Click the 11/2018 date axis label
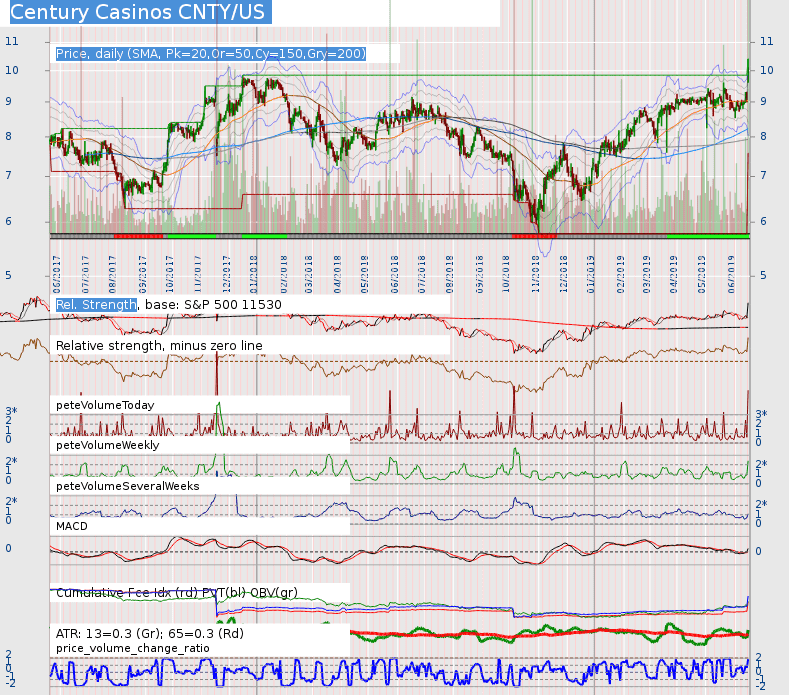789x695 pixels. [536, 274]
